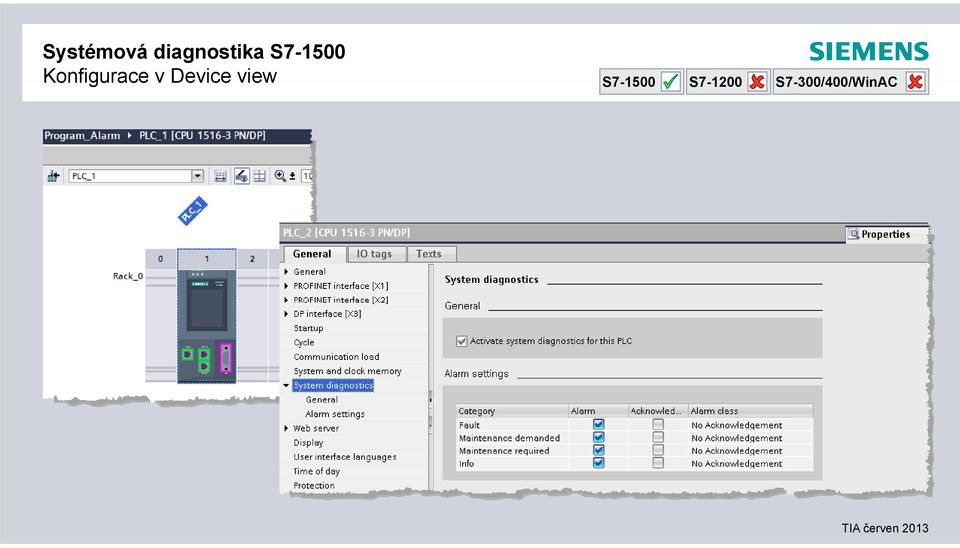
Task: Click the upper-left green PROFINET port on CPU
Action: (x=187, y=354)
